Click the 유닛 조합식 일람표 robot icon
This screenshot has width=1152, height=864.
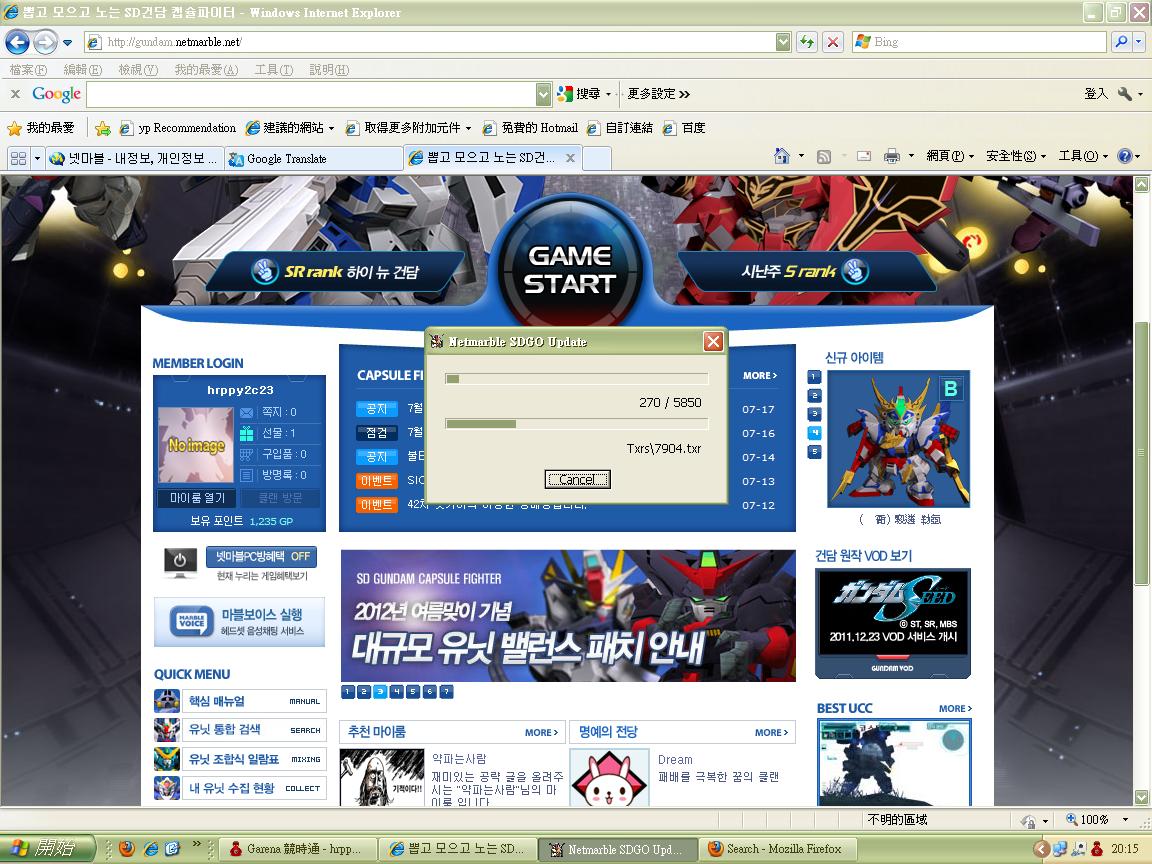[167, 759]
